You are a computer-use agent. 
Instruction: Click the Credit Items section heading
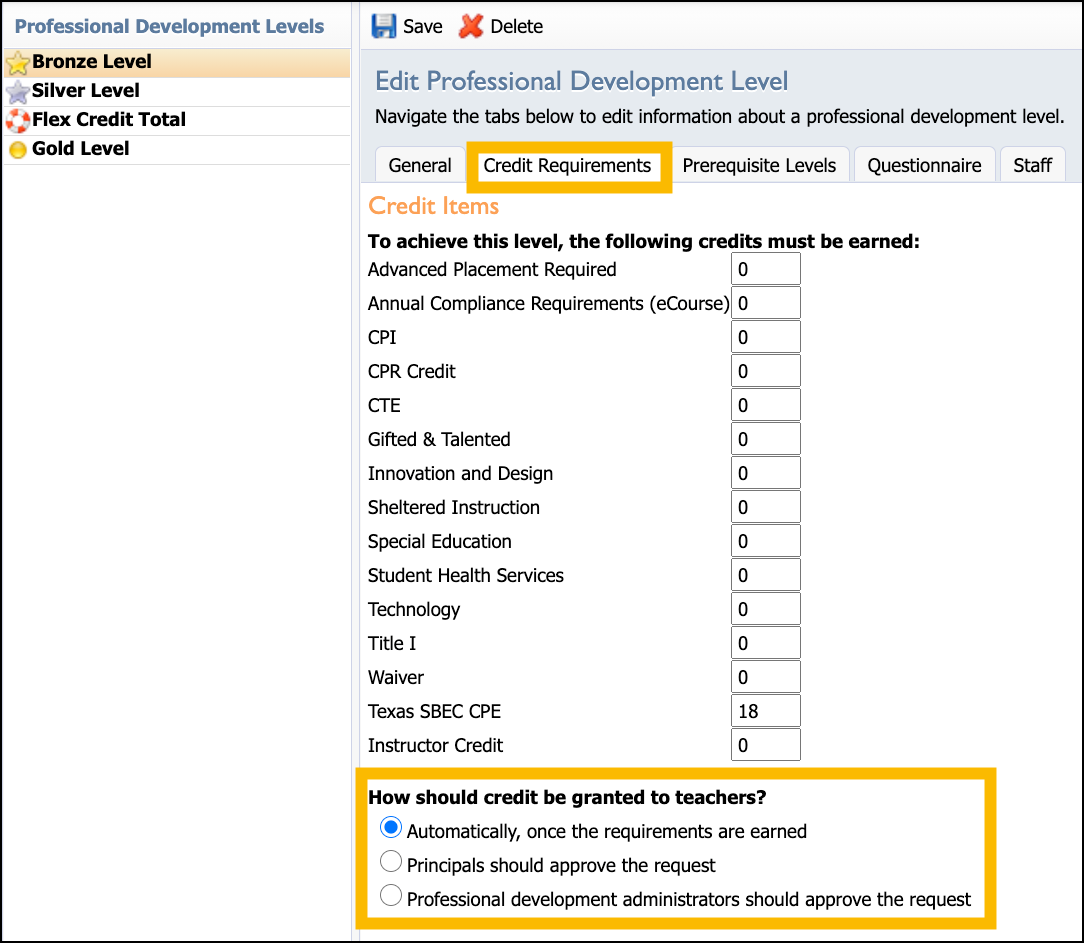click(x=433, y=205)
